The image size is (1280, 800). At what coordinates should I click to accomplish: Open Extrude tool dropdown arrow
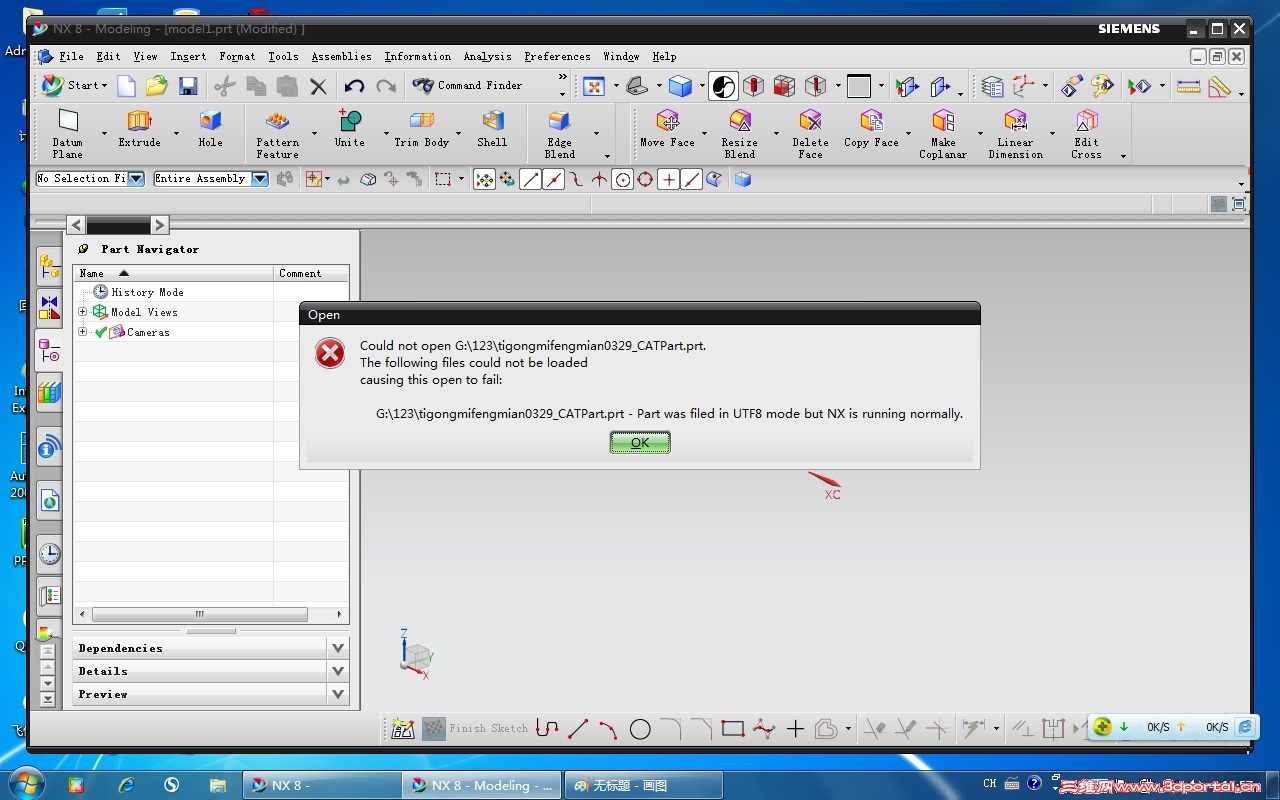[x=176, y=133]
